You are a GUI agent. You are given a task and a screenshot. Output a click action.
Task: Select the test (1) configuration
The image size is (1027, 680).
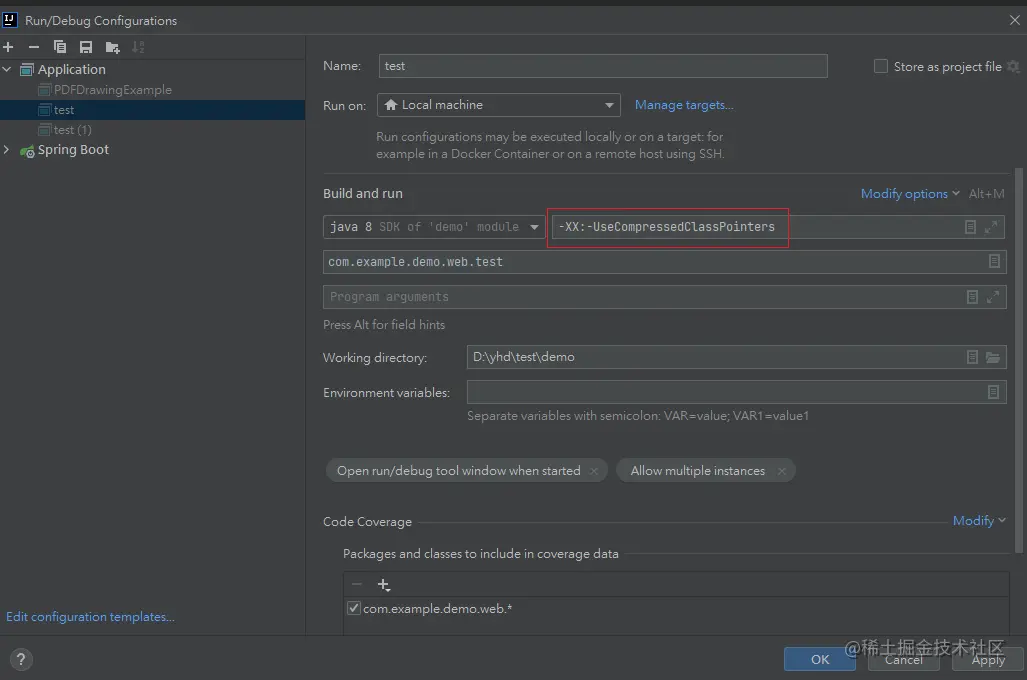73,130
